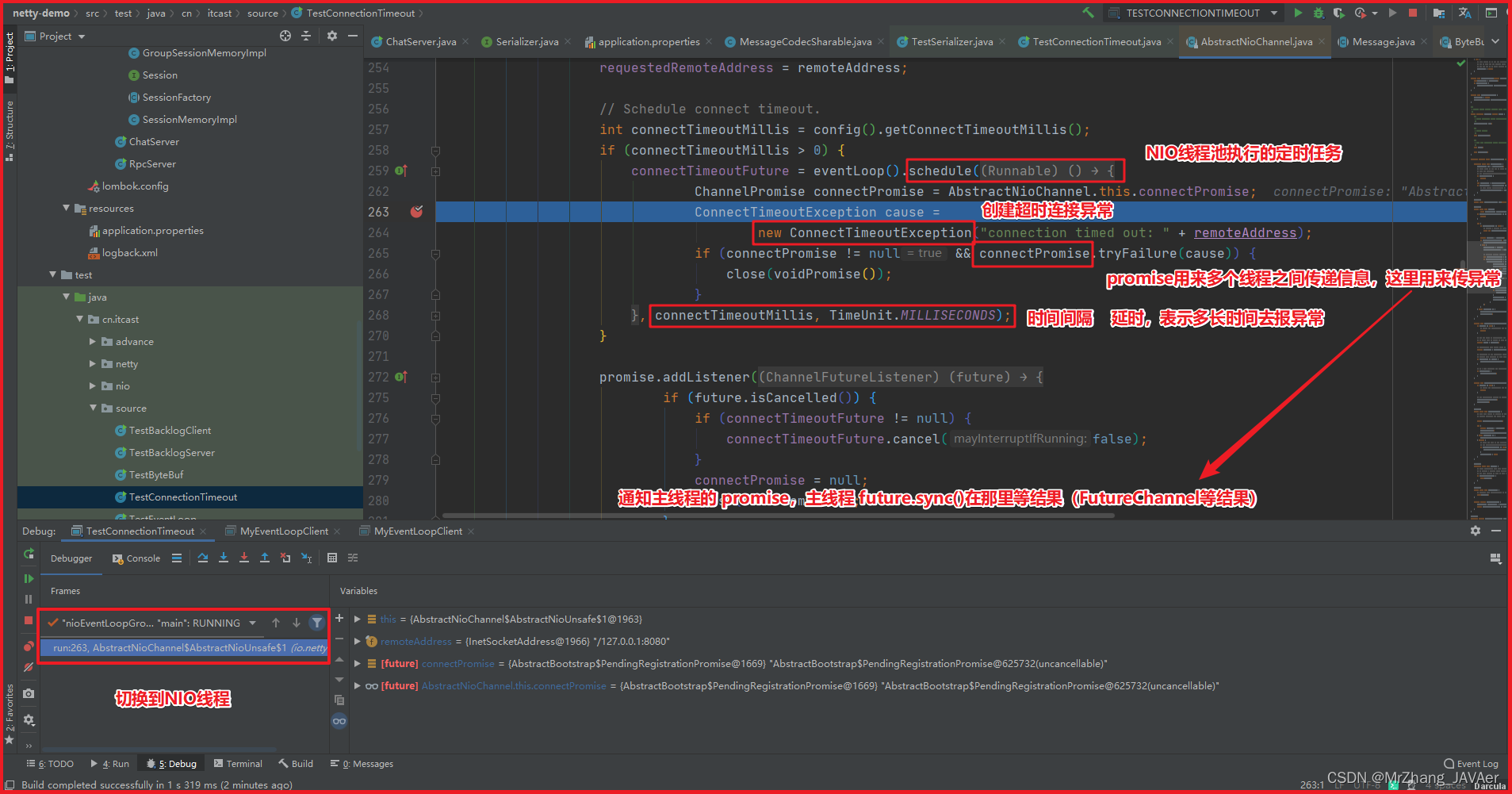The width and height of the screenshot is (1512, 794).
Task: Expand the advance package folder
Action: click(x=92, y=341)
